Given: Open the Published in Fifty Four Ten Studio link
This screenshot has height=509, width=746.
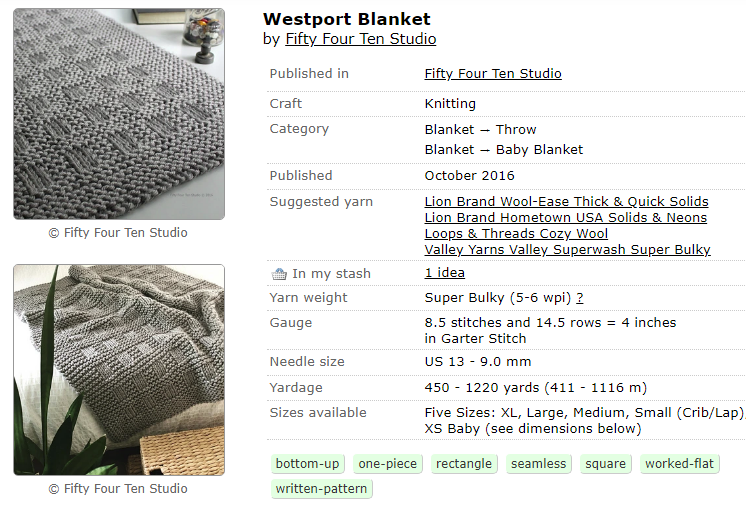Looking at the screenshot, I should click(x=493, y=74).
